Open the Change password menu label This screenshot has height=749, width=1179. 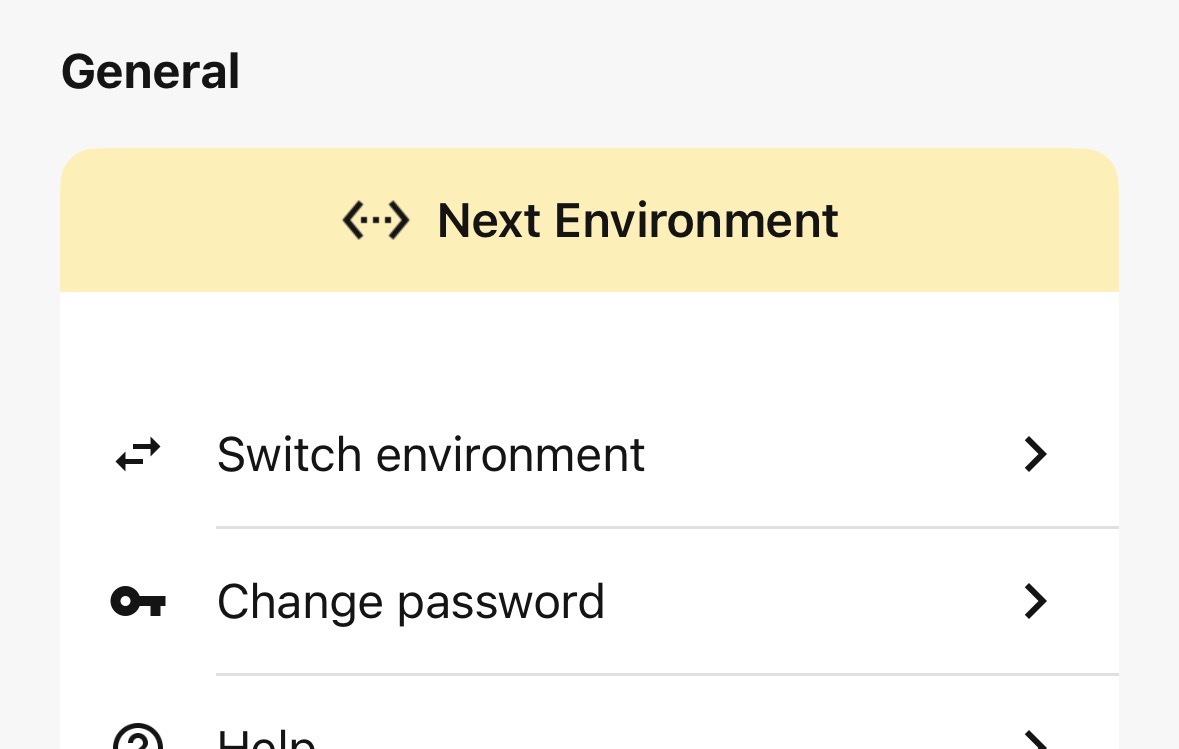click(411, 602)
